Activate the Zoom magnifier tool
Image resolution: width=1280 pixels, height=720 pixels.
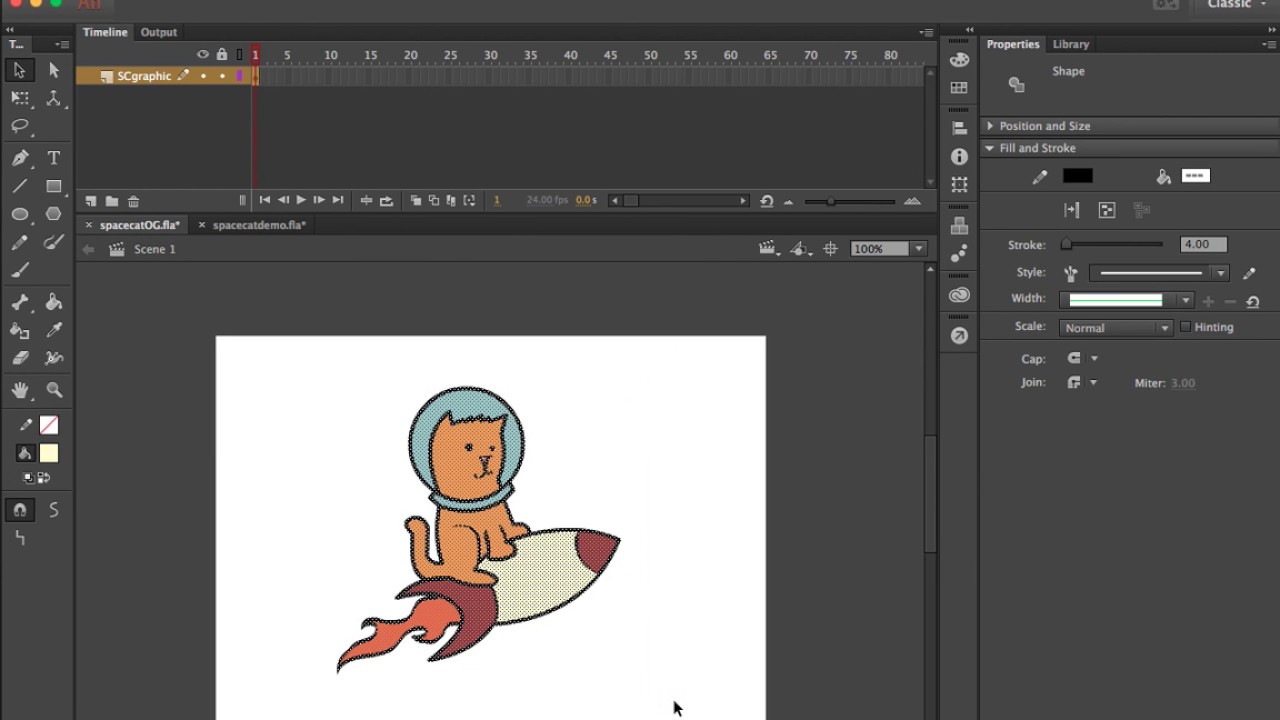54,390
